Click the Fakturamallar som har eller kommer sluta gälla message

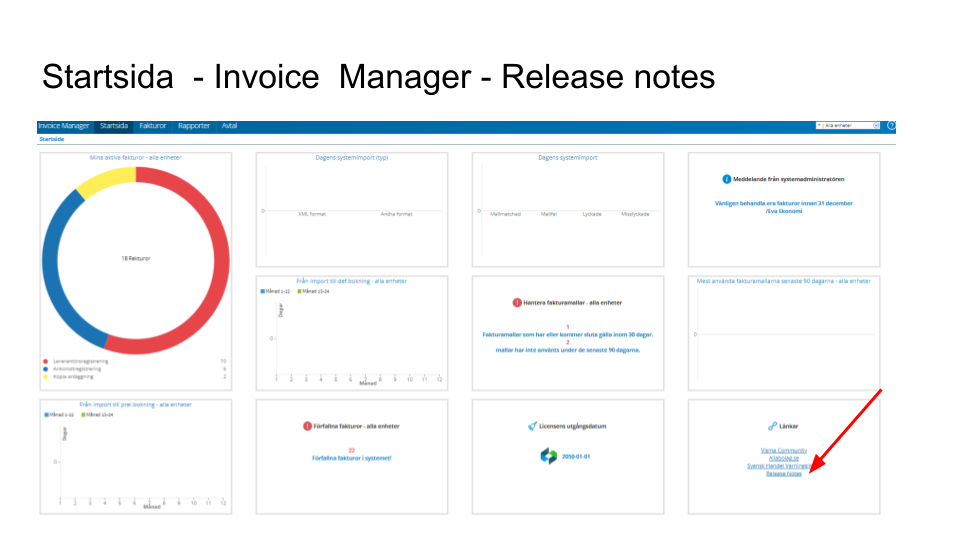568,335
